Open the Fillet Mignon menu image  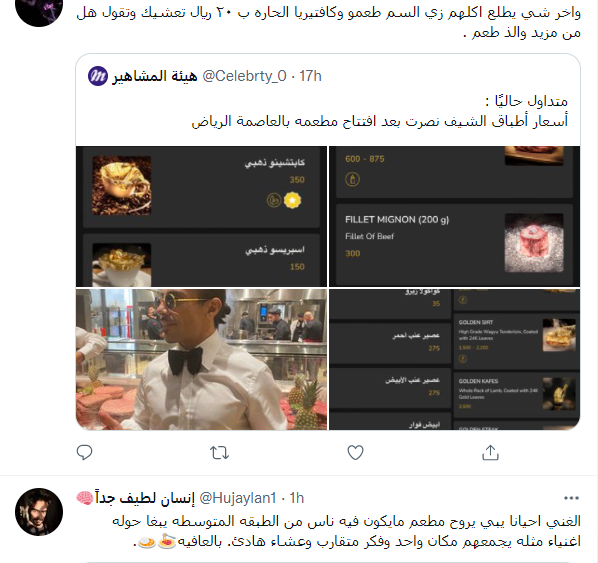click(455, 216)
